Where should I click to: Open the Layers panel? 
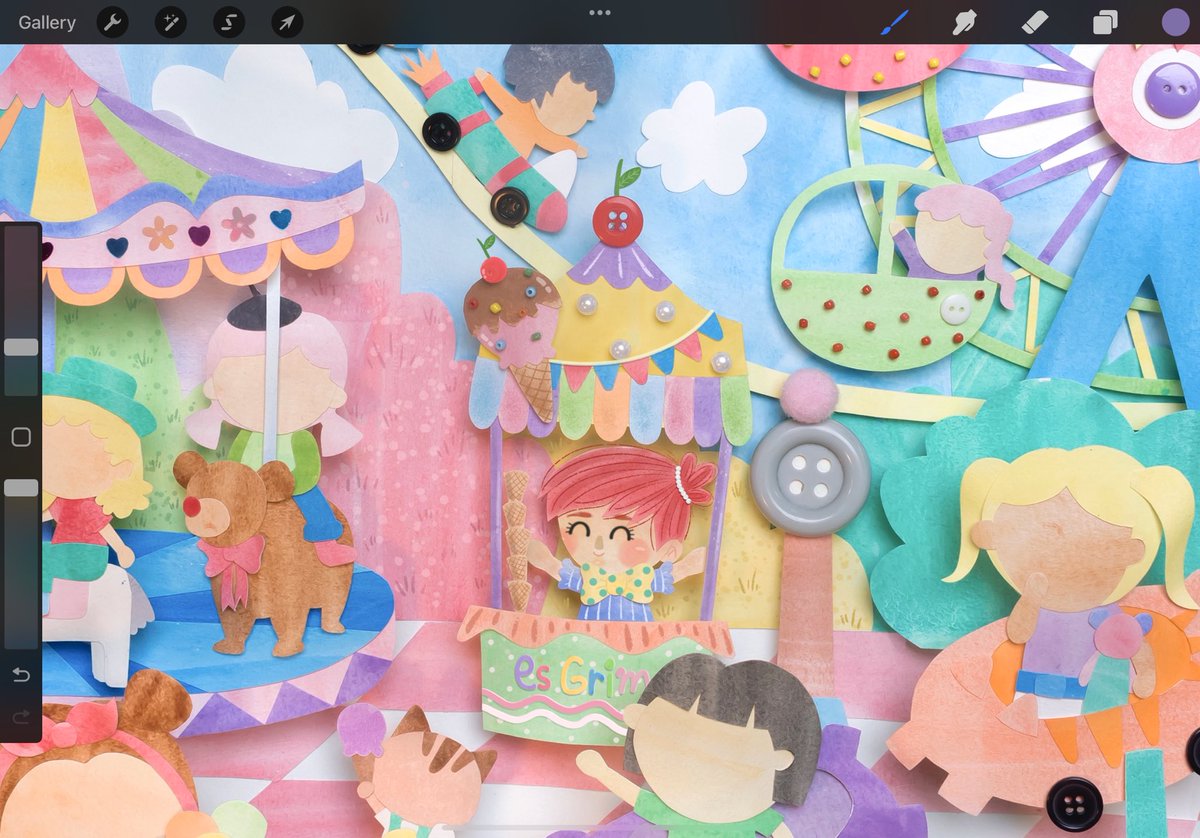point(1105,22)
